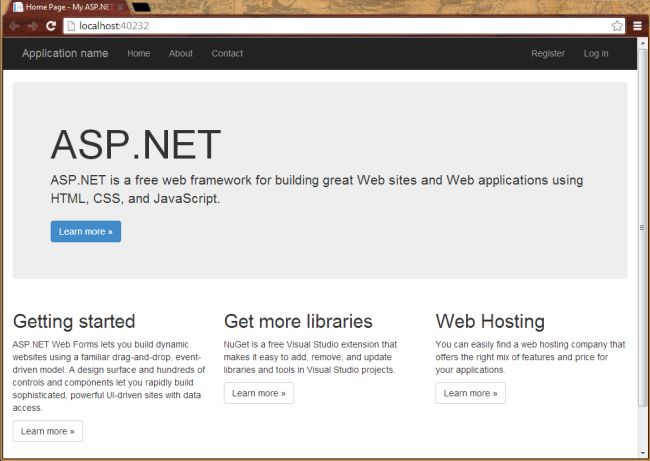Click the 'NuGet is a free Visual Studio' paragraph
The image size is (650, 461).
(310, 357)
